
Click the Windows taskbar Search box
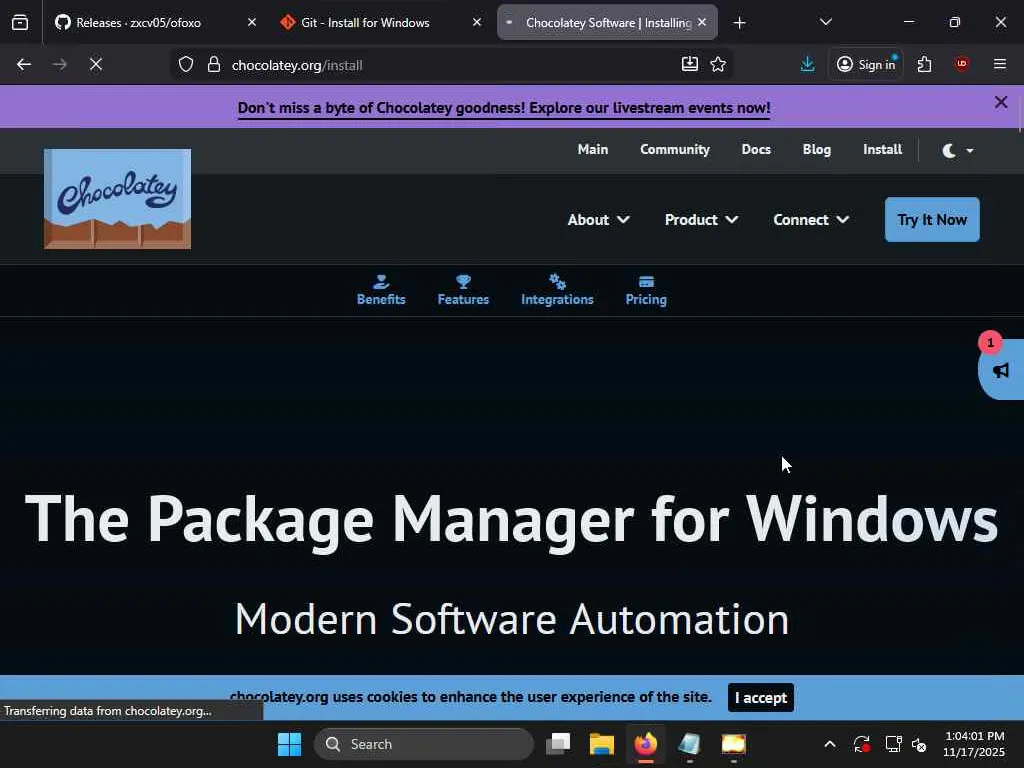pos(424,744)
